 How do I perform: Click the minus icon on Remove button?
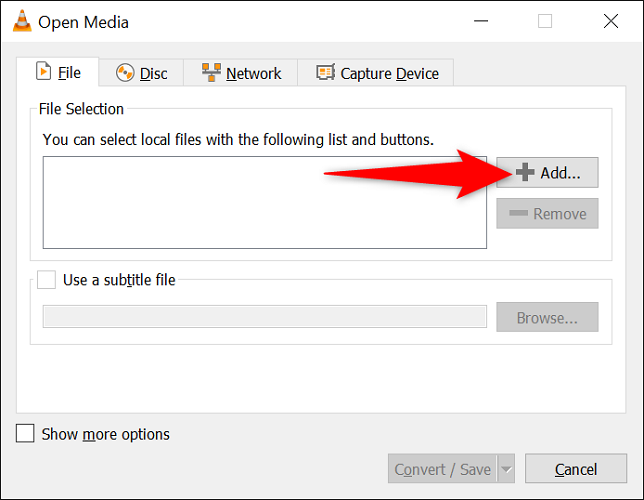pos(520,214)
